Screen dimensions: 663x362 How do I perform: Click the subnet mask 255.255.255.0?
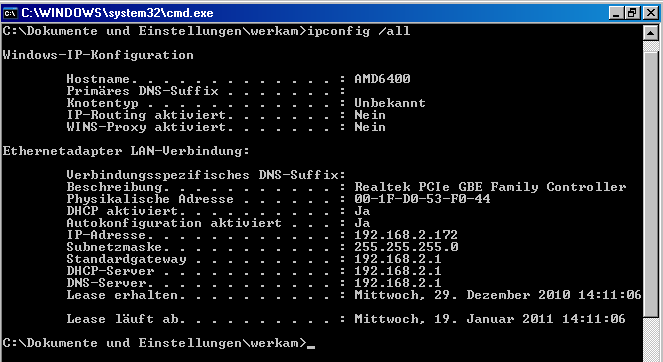coord(406,247)
